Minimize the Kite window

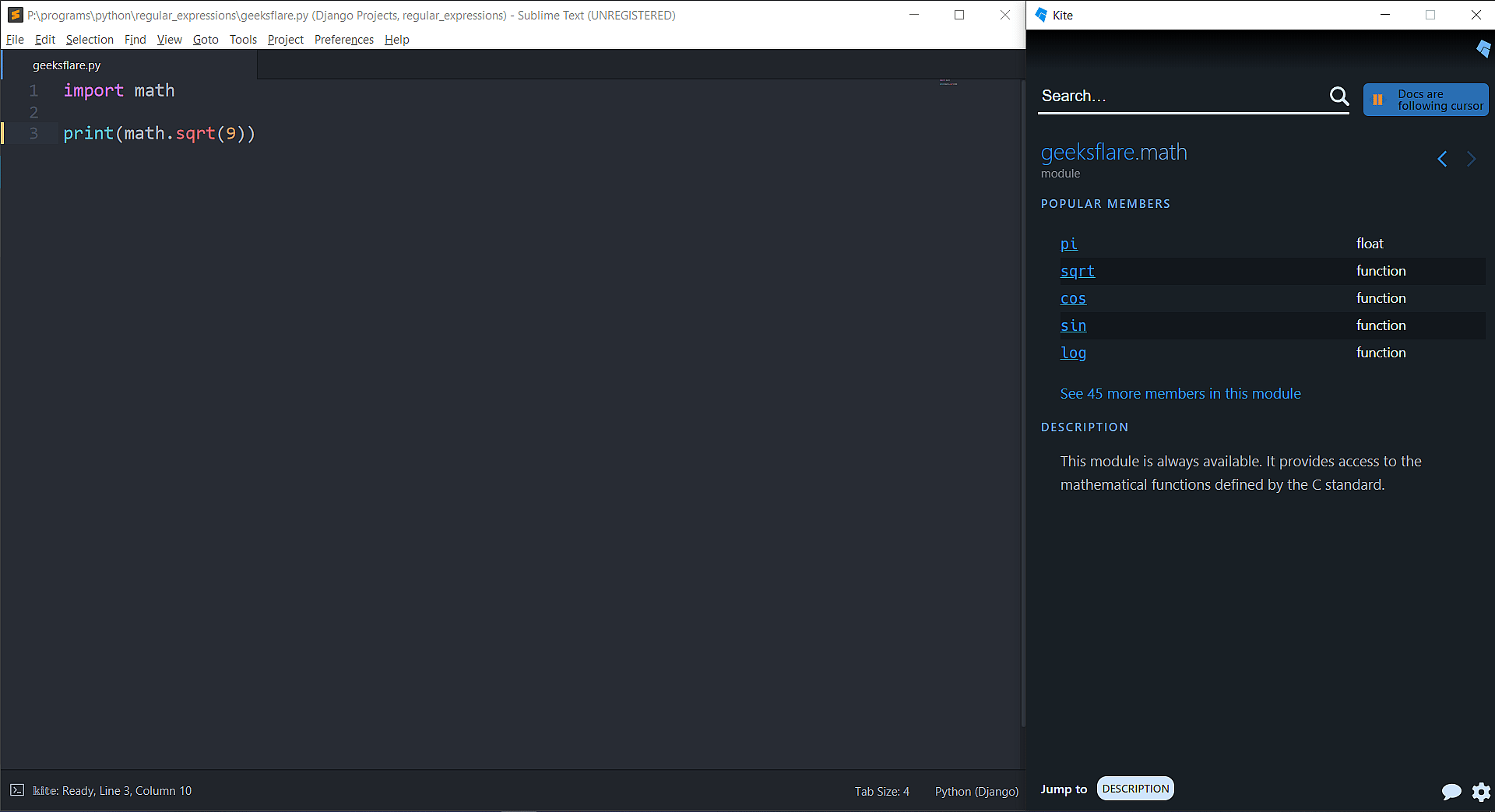point(1385,15)
